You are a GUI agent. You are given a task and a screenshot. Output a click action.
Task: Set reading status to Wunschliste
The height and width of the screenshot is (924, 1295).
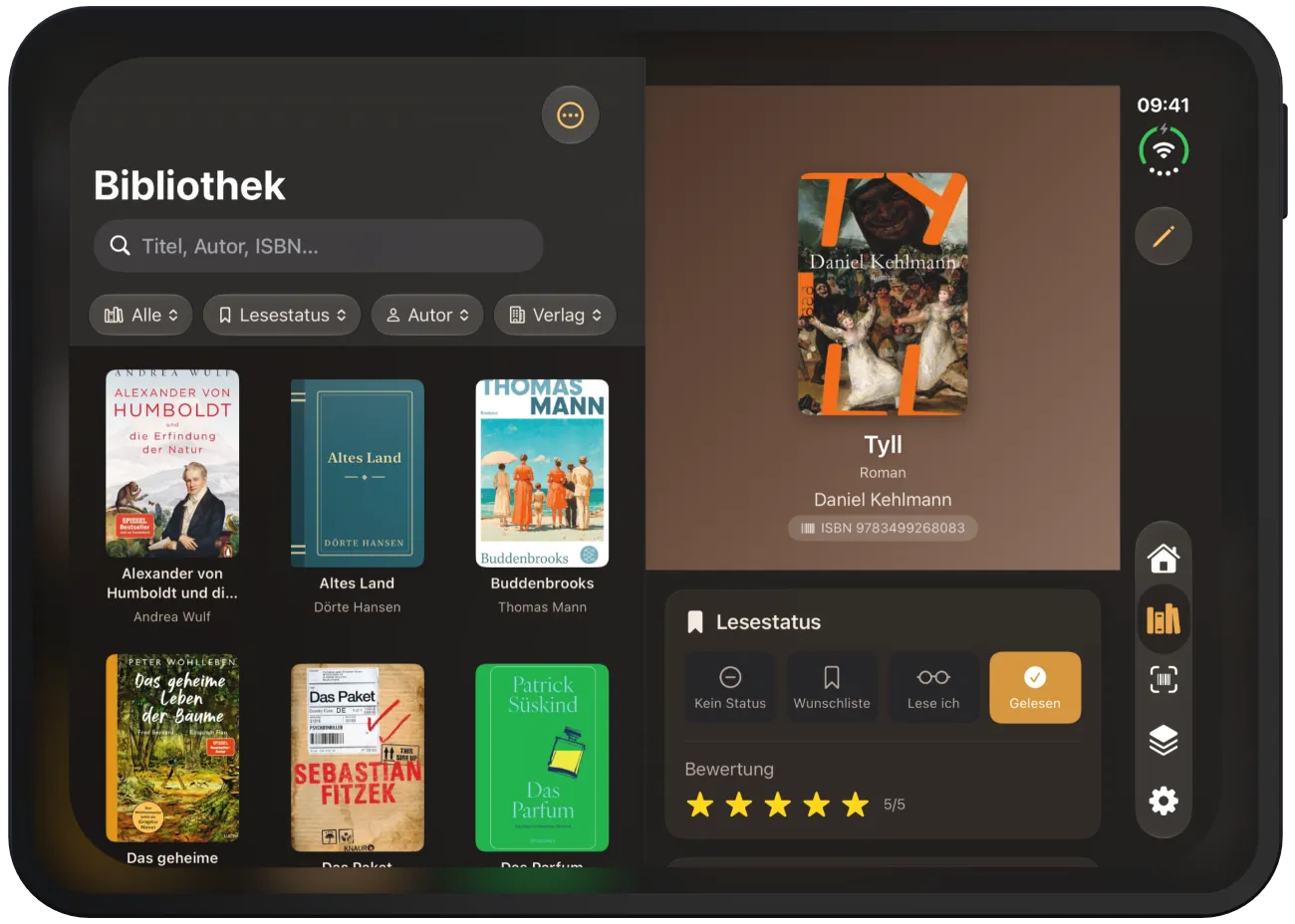[832, 688]
